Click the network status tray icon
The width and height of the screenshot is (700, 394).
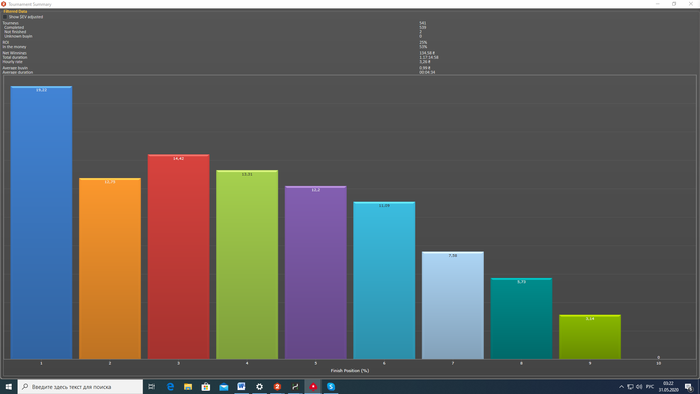(x=630, y=387)
